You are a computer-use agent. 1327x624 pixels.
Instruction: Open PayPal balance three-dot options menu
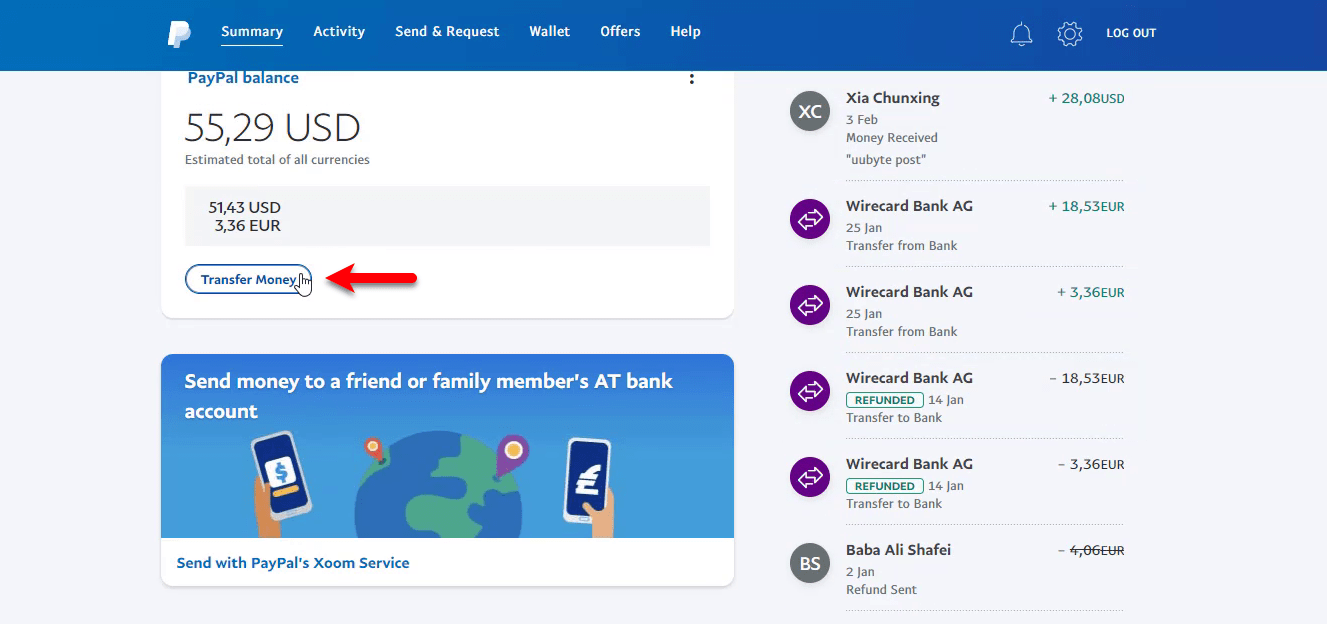pos(691,78)
